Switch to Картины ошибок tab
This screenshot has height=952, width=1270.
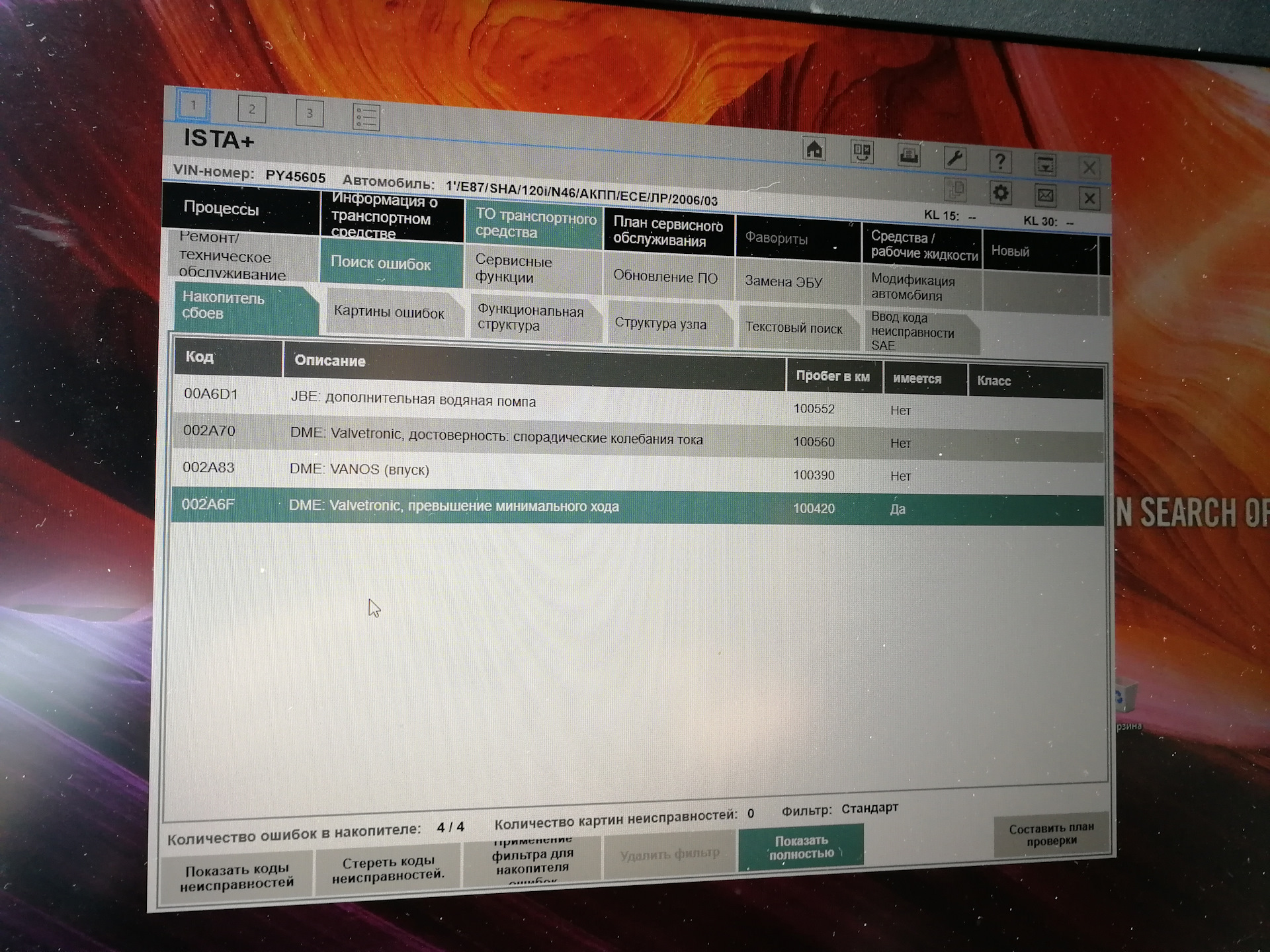point(389,313)
